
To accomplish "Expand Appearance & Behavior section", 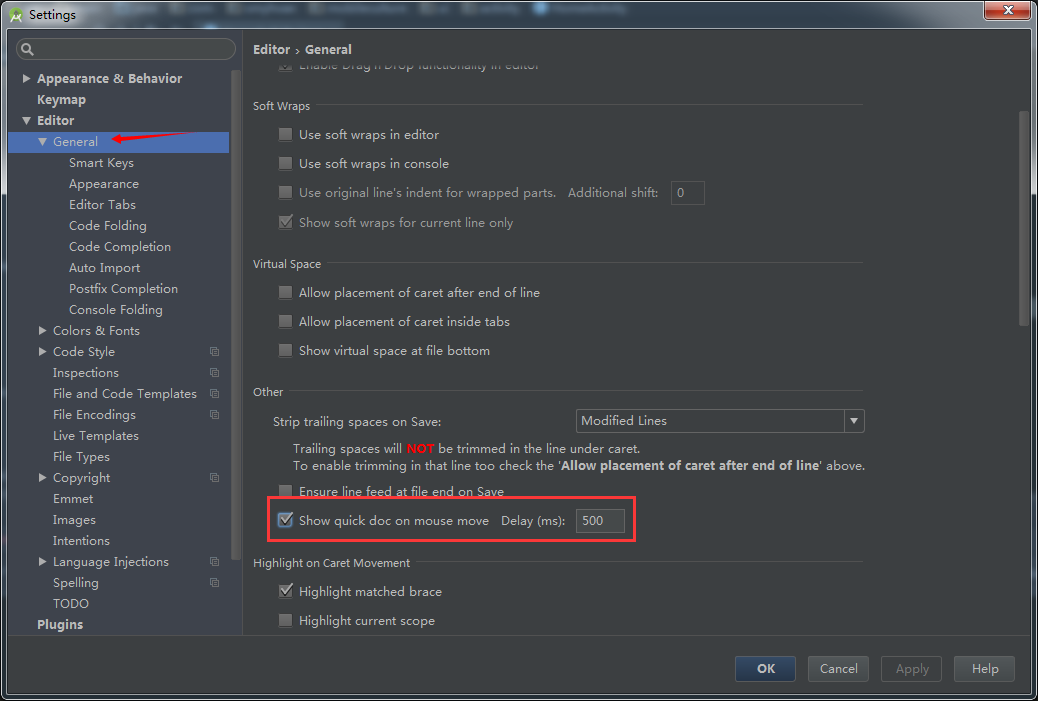I will (x=26, y=78).
